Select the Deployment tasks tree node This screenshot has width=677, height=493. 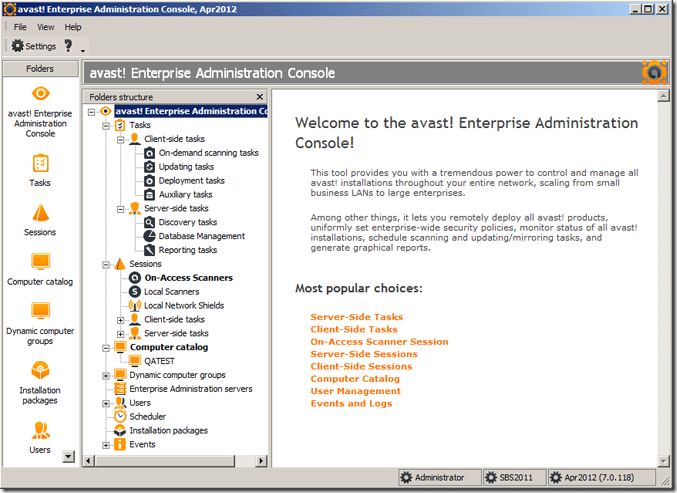[191, 180]
